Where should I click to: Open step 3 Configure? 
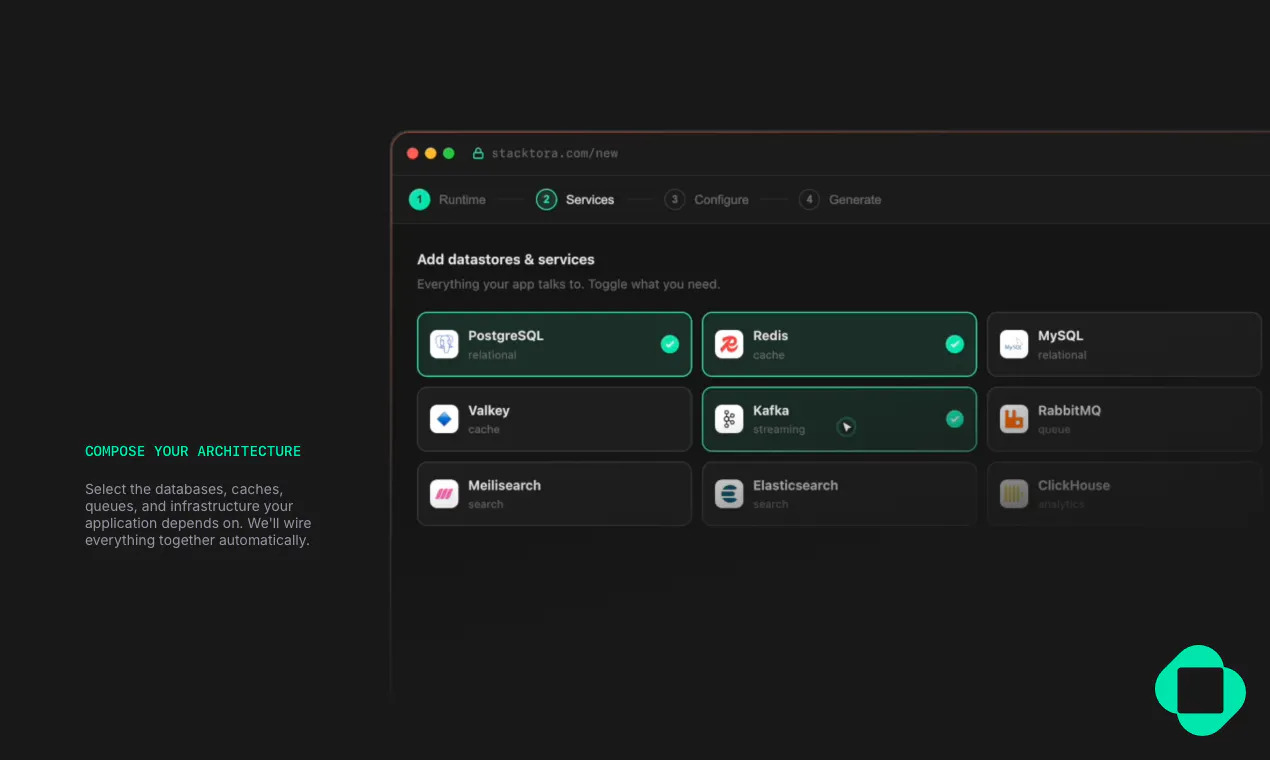(x=707, y=199)
